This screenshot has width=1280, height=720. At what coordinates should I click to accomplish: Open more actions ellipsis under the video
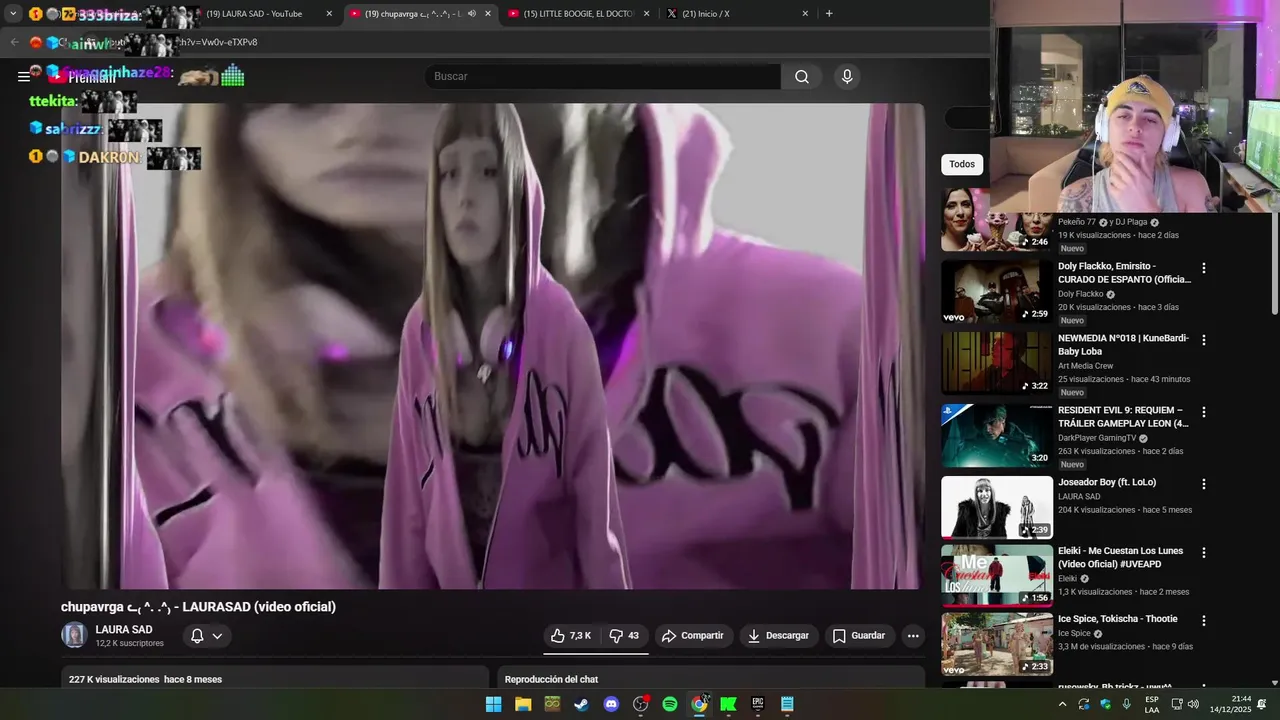pyautogui.click(x=912, y=636)
